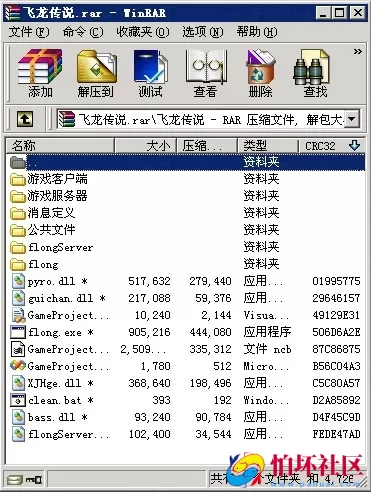Viewport: 371px width, 492px height.
Task: Open the 帮助(H) menu
Action: [x=257, y=32]
